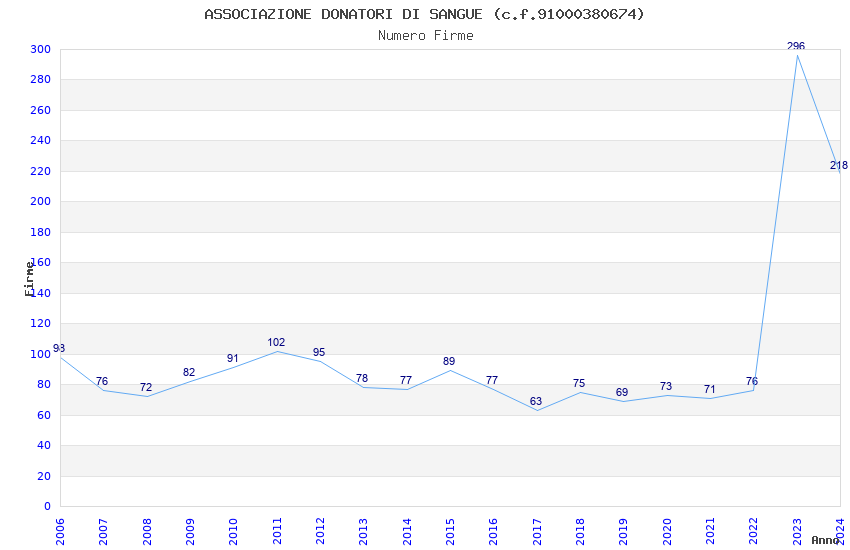Select the 72 data label for 2008
The width and height of the screenshot is (850, 550).
pos(146,387)
